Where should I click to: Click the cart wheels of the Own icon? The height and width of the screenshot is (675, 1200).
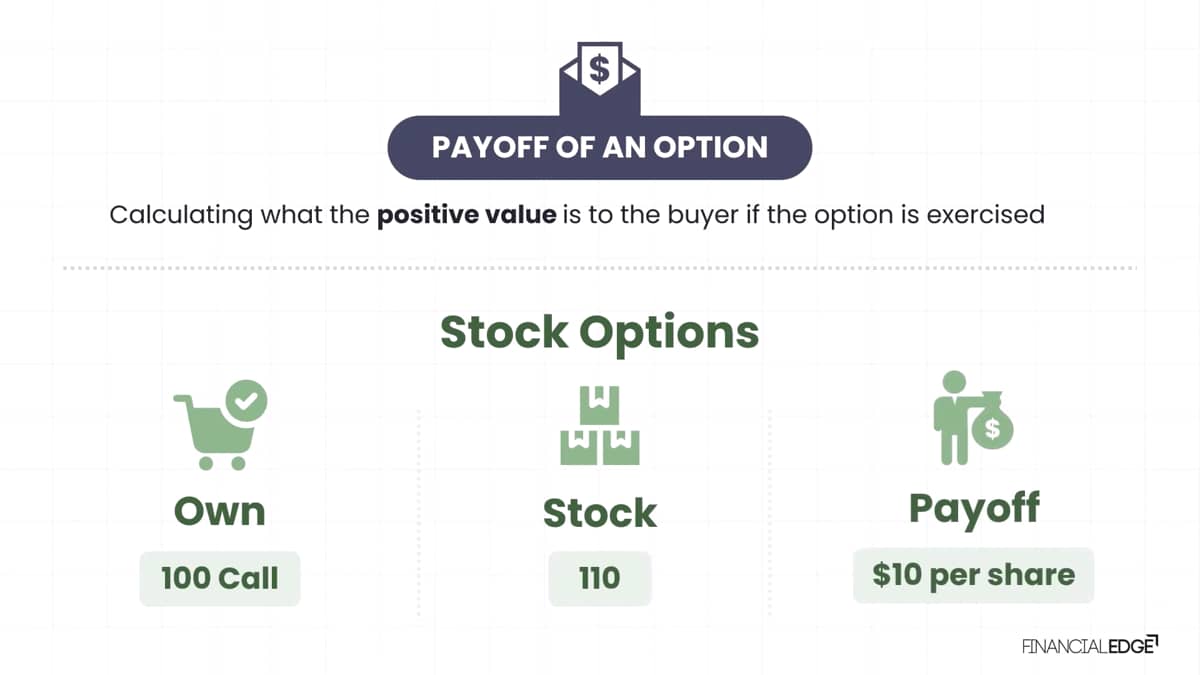222,462
